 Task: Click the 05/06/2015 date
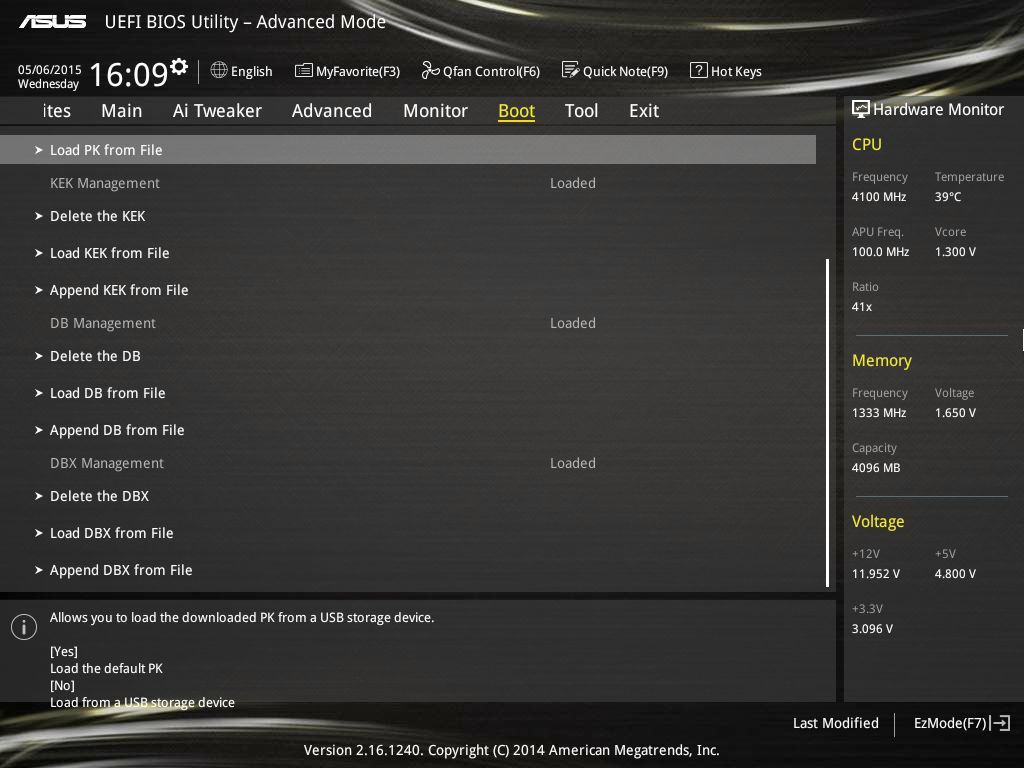click(50, 69)
